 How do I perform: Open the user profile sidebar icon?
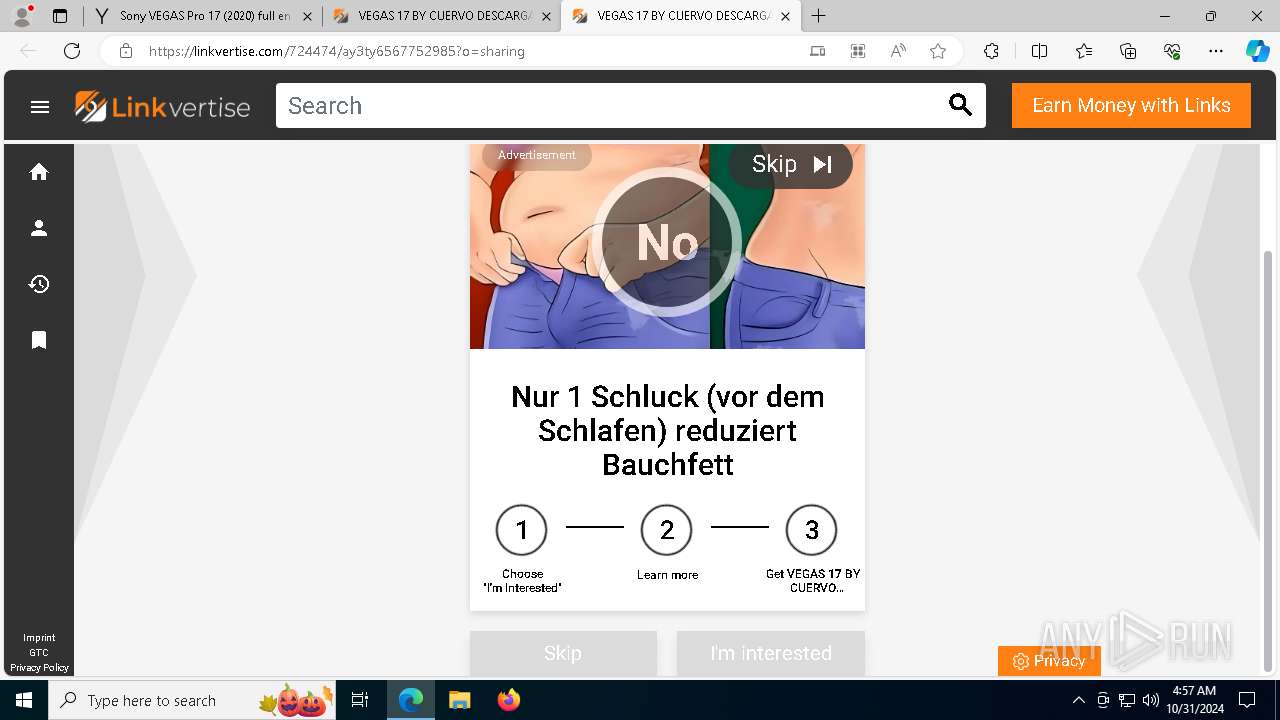pyautogui.click(x=39, y=228)
